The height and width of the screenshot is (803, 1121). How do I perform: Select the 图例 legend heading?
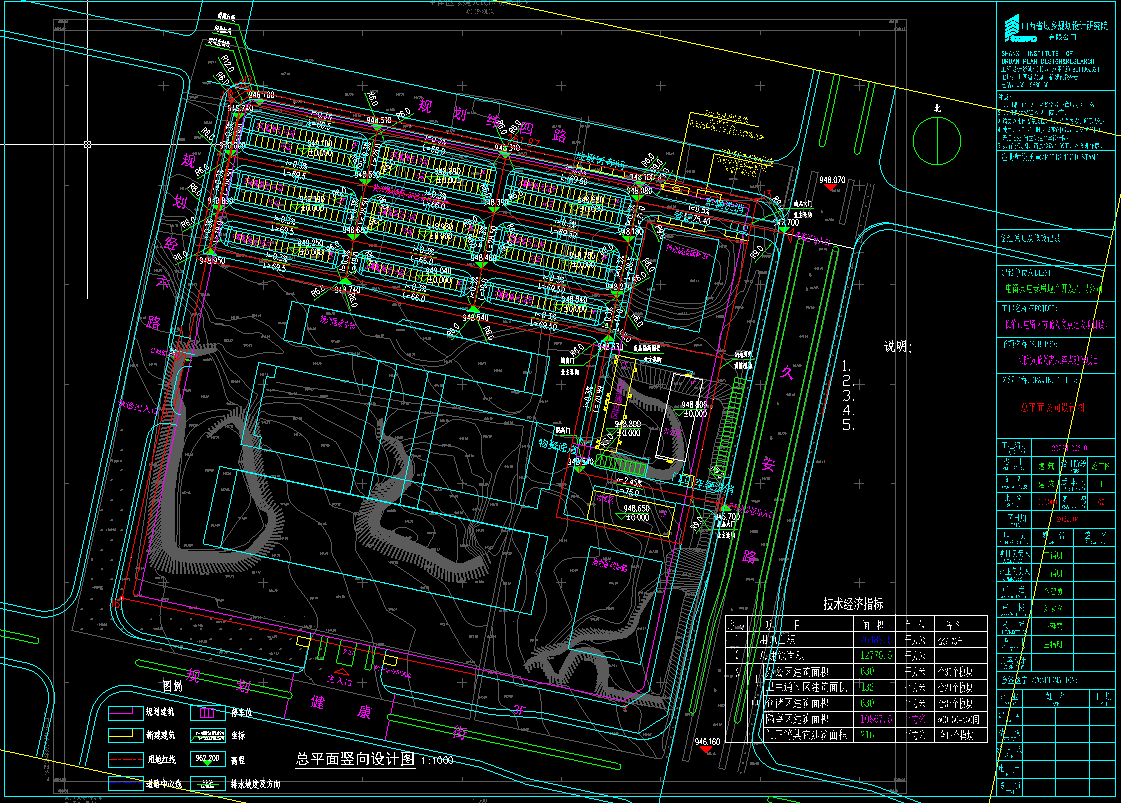[174, 688]
